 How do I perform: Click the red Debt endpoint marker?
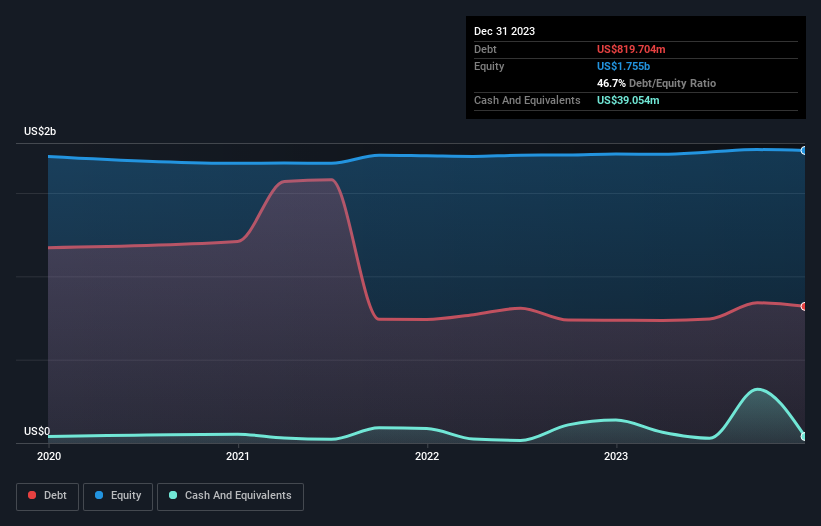pos(804,306)
